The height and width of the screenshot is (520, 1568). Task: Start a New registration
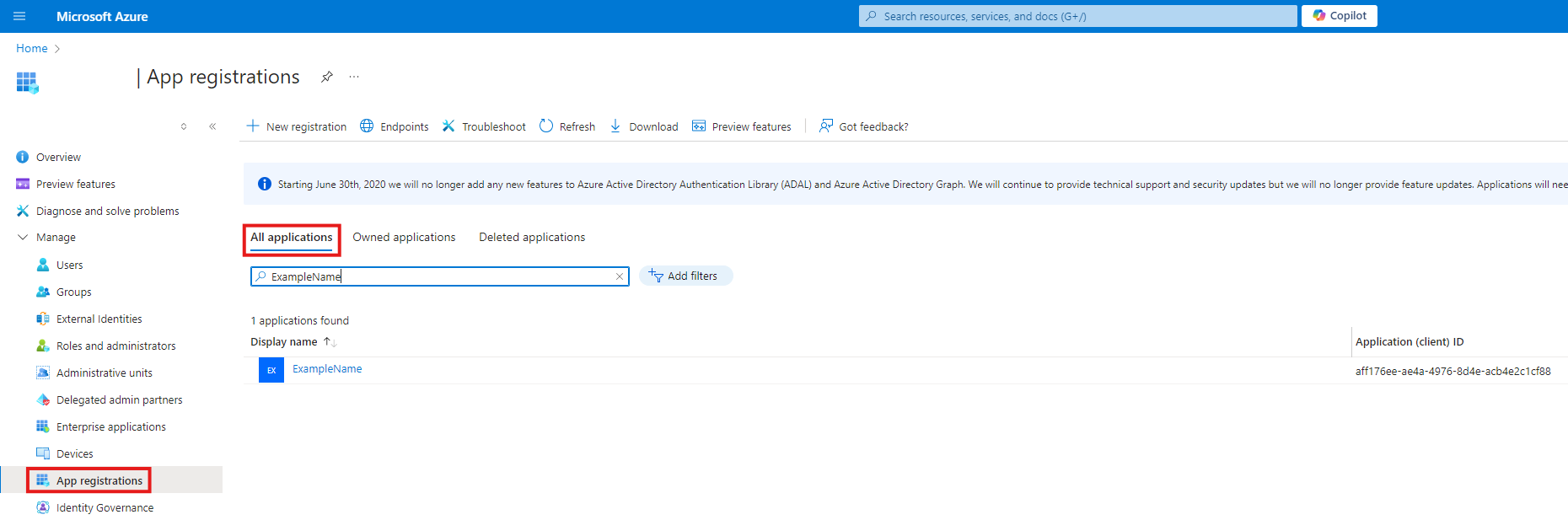coord(297,126)
